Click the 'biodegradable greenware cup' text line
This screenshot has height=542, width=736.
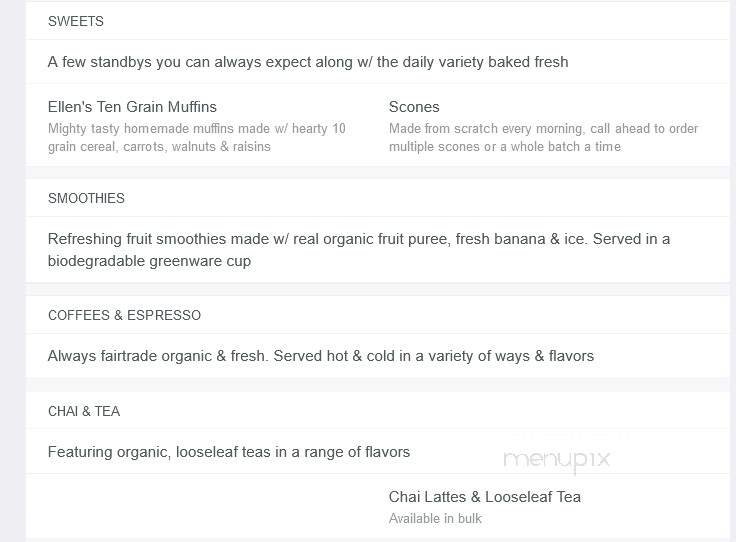pyautogui.click(x=150, y=261)
